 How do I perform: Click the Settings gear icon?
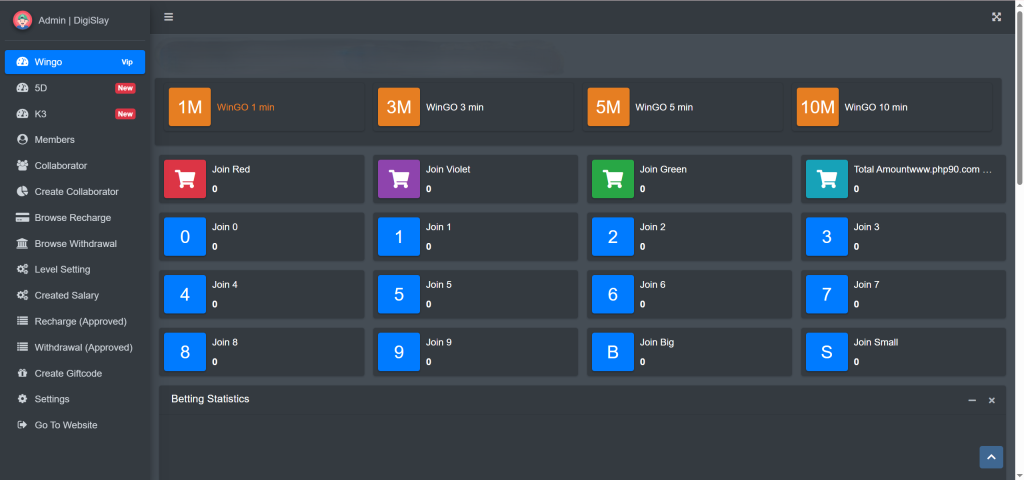point(23,399)
